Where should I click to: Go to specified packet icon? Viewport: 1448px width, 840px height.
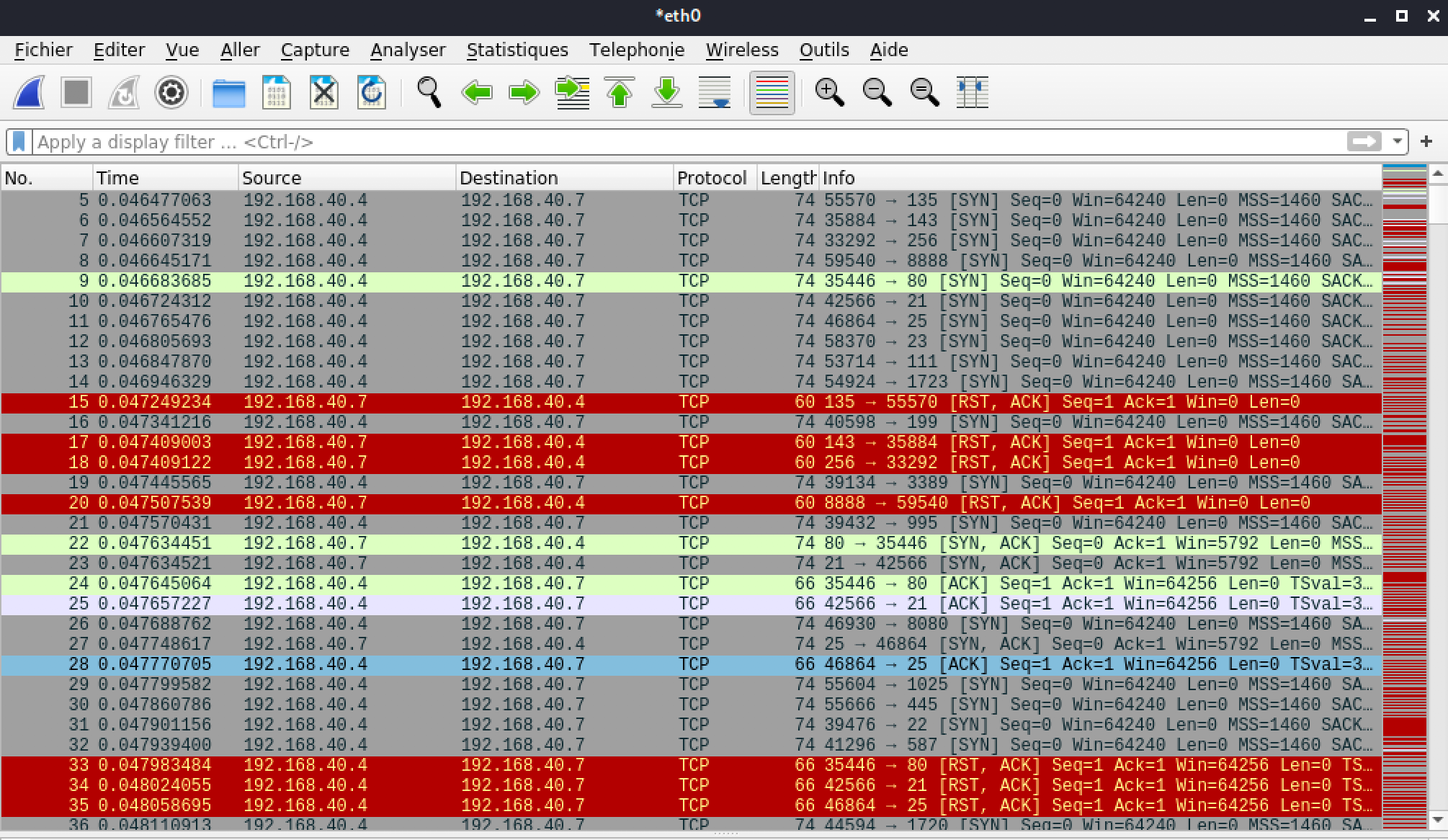coord(573,93)
